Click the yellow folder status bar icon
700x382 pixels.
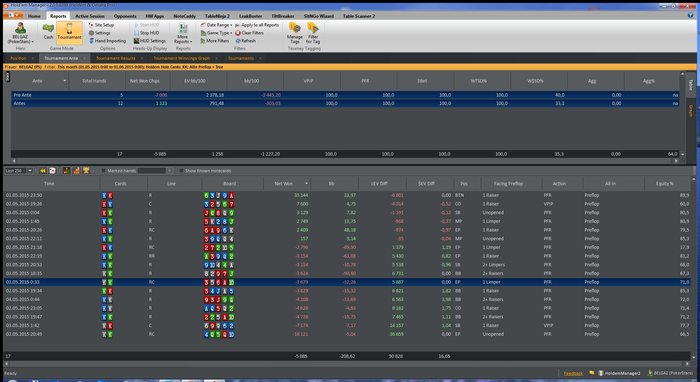592,373
